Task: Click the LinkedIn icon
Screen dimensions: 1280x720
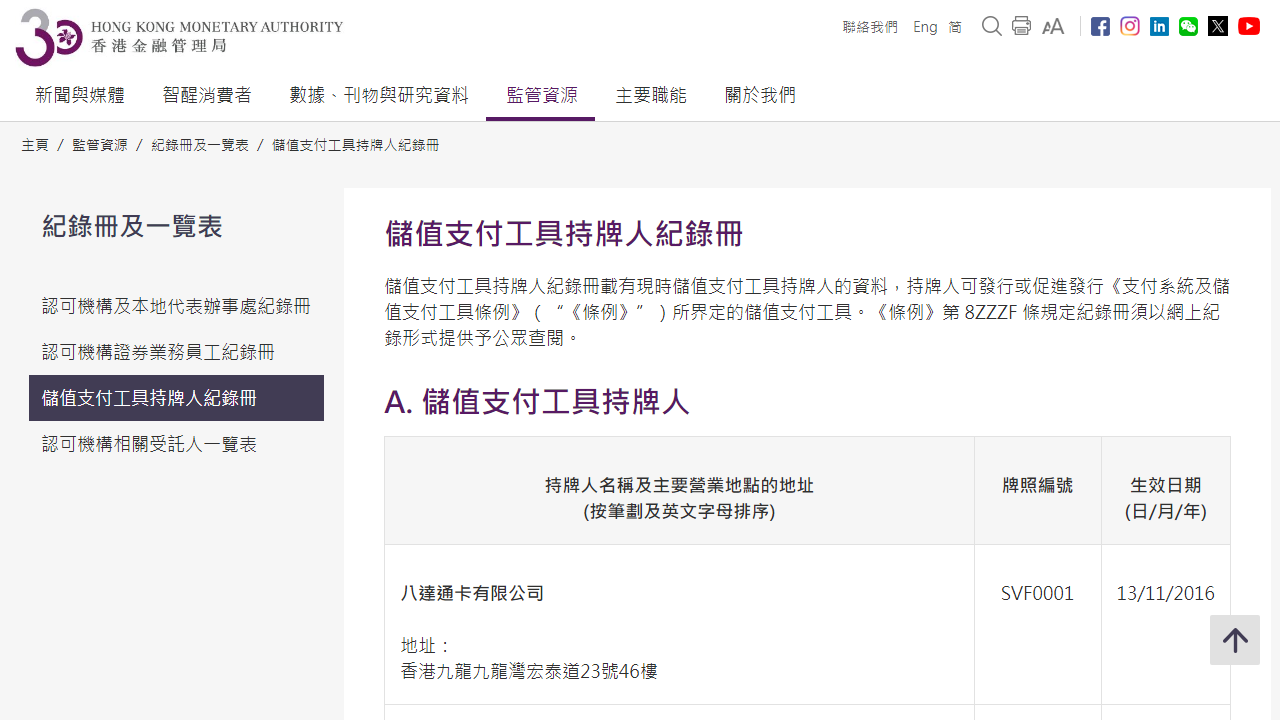Action: (x=1159, y=26)
